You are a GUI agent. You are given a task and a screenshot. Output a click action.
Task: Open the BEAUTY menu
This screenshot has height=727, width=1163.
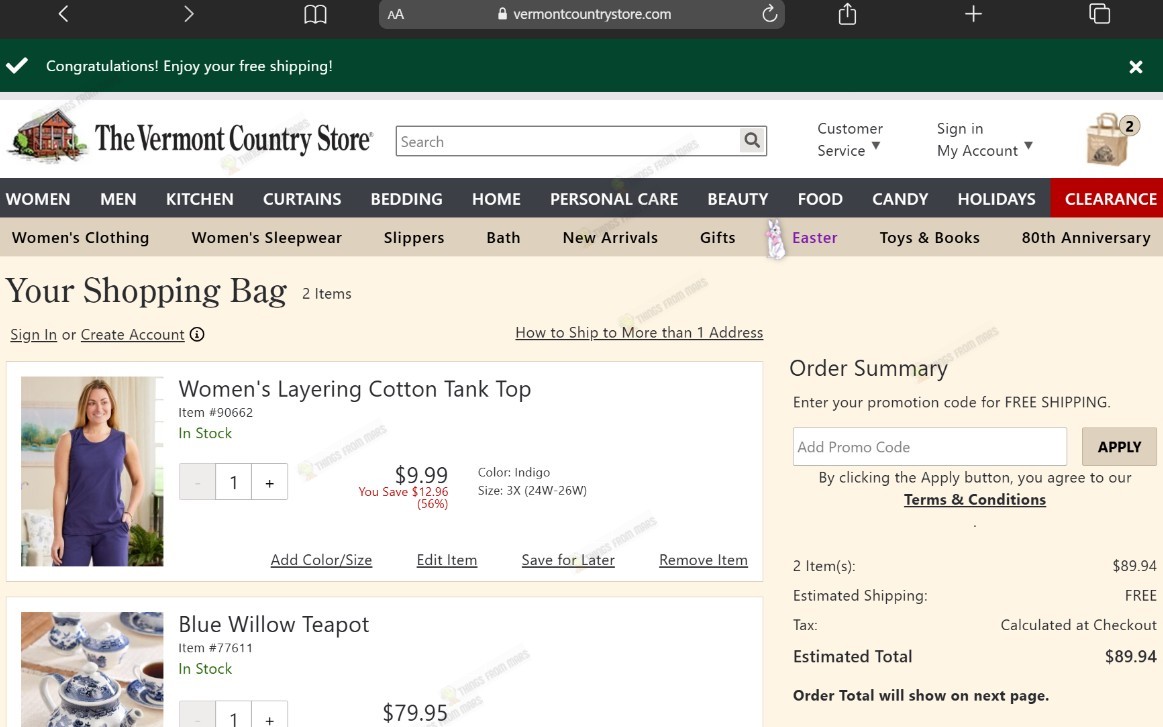[x=737, y=199]
